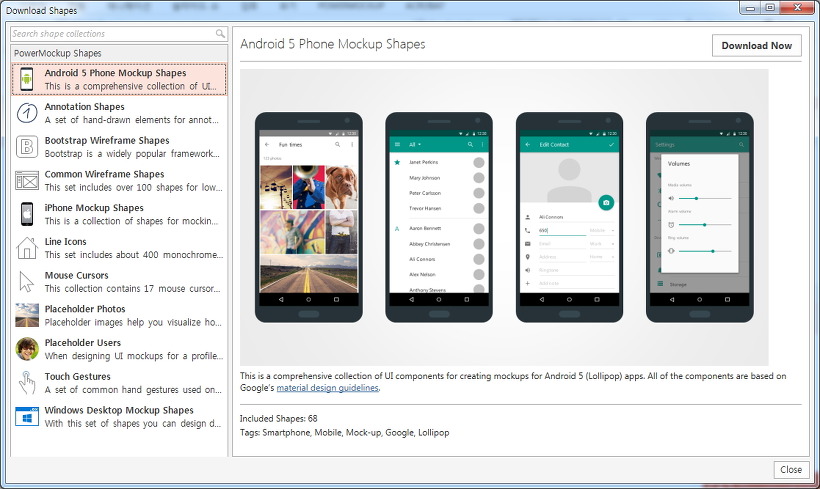Click the Mouse Cursors arrow icon
This screenshot has height=489, width=820.
click(26, 282)
